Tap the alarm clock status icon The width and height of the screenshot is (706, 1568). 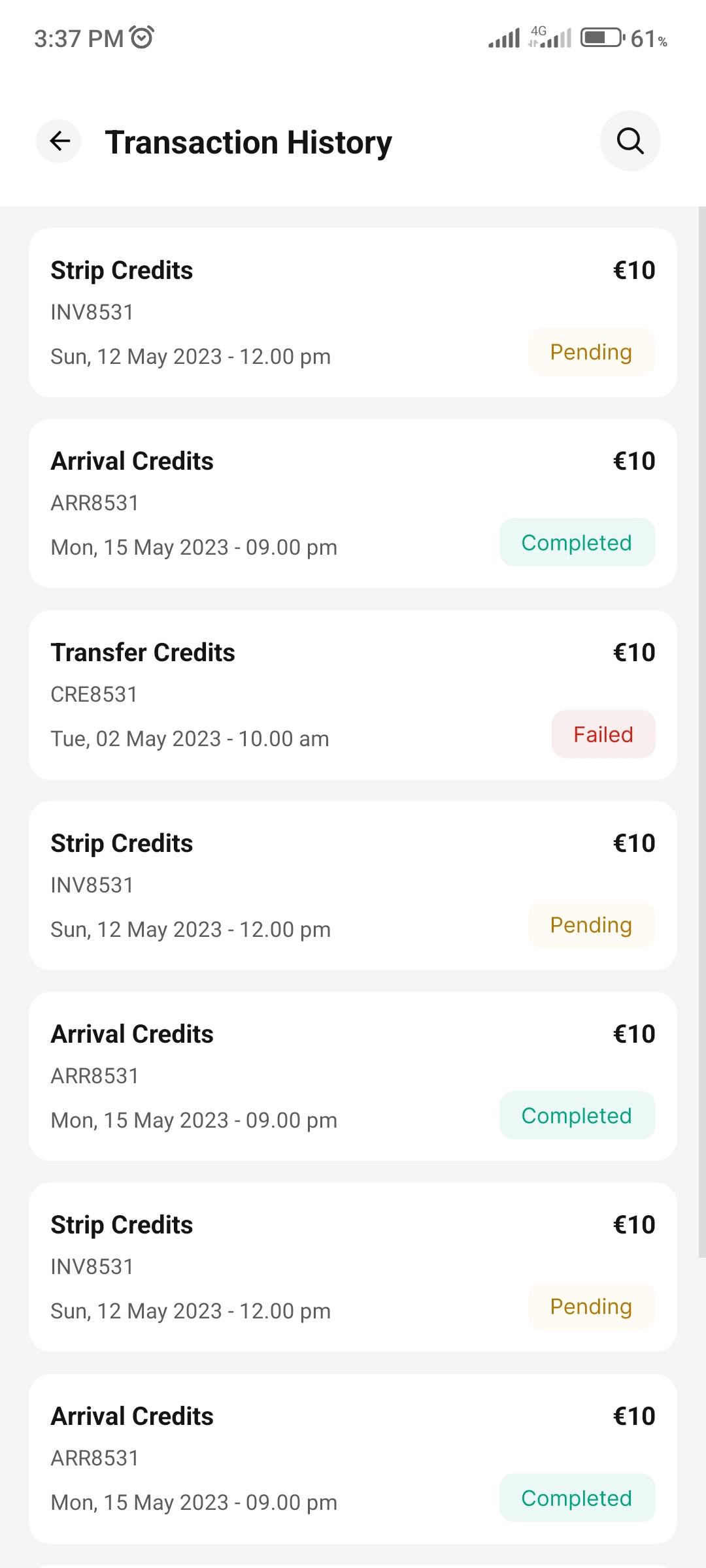(142, 37)
